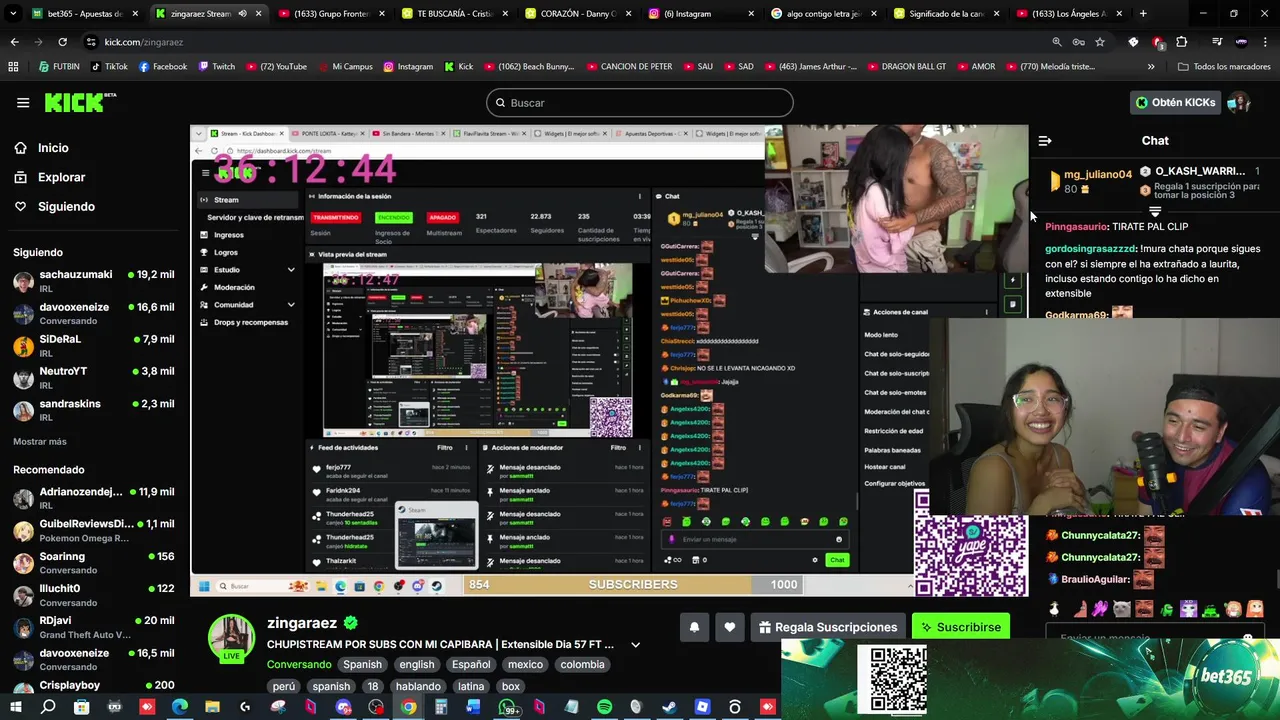Expand stream title chevron
This screenshot has height=720, width=1280.
tap(635, 645)
